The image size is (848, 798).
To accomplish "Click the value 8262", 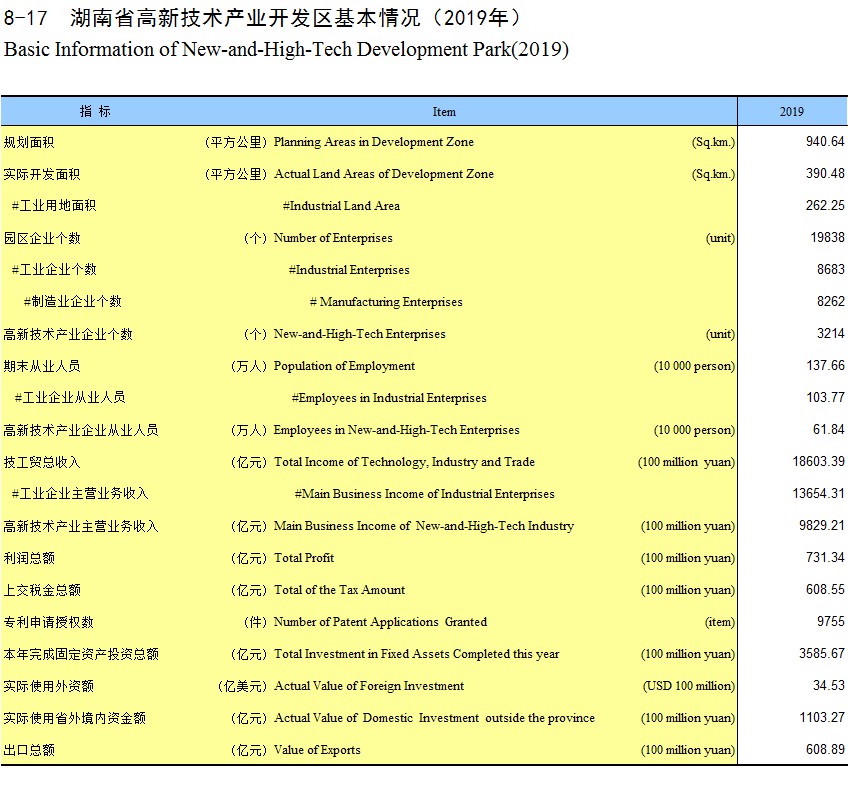I will click(x=831, y=301).
